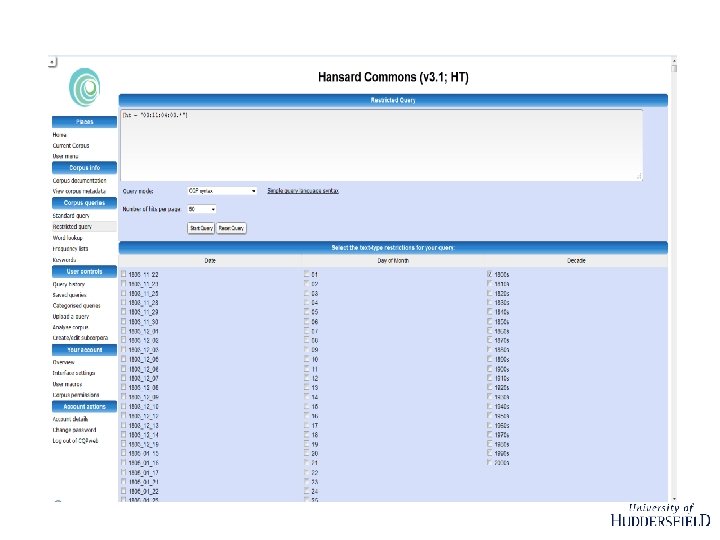720x540 pixels.
Task: Expand the number of hits per page dropdown
Action: 202,209
